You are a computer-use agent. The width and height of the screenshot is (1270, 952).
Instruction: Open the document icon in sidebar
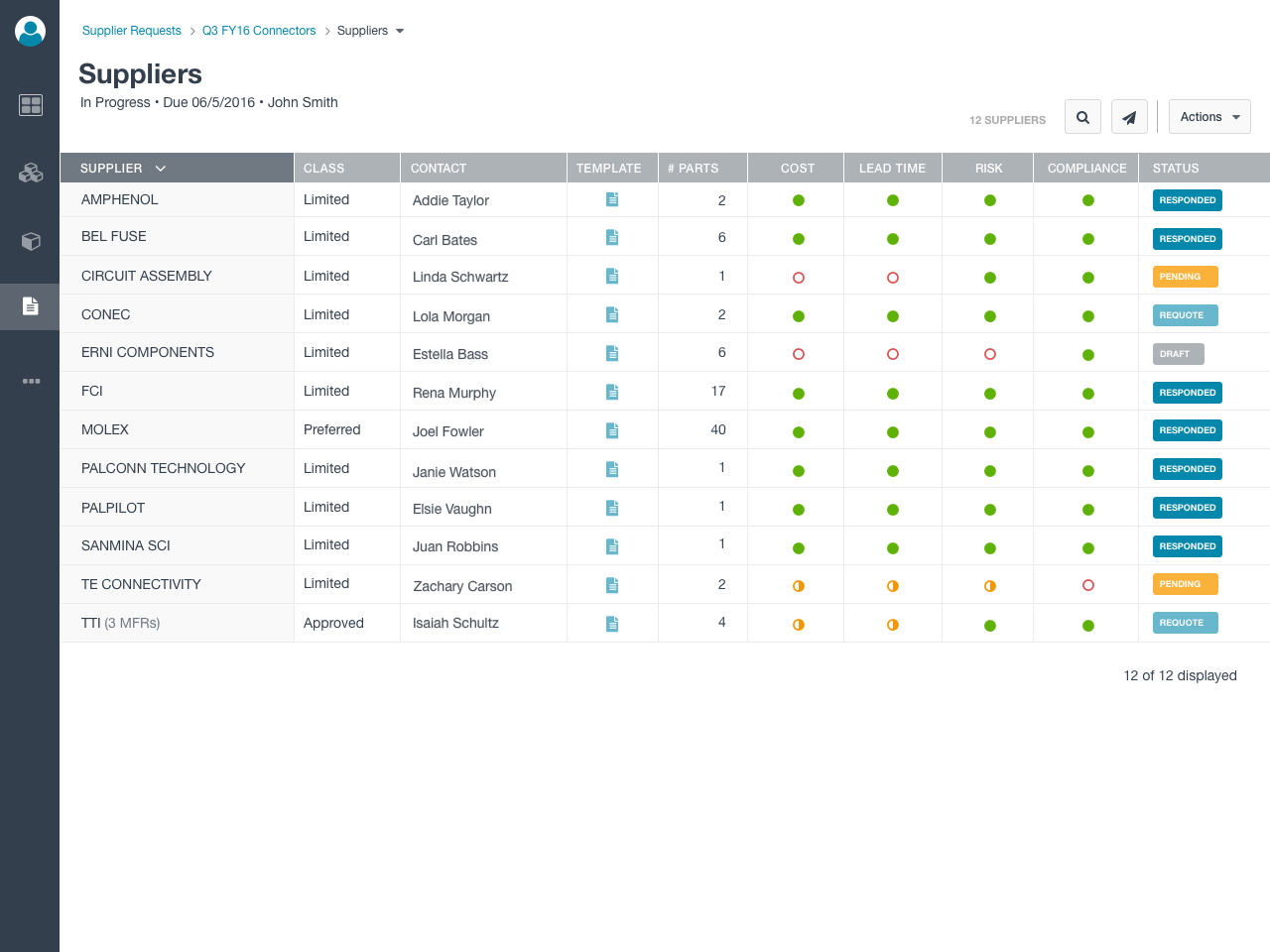(31, 306)
